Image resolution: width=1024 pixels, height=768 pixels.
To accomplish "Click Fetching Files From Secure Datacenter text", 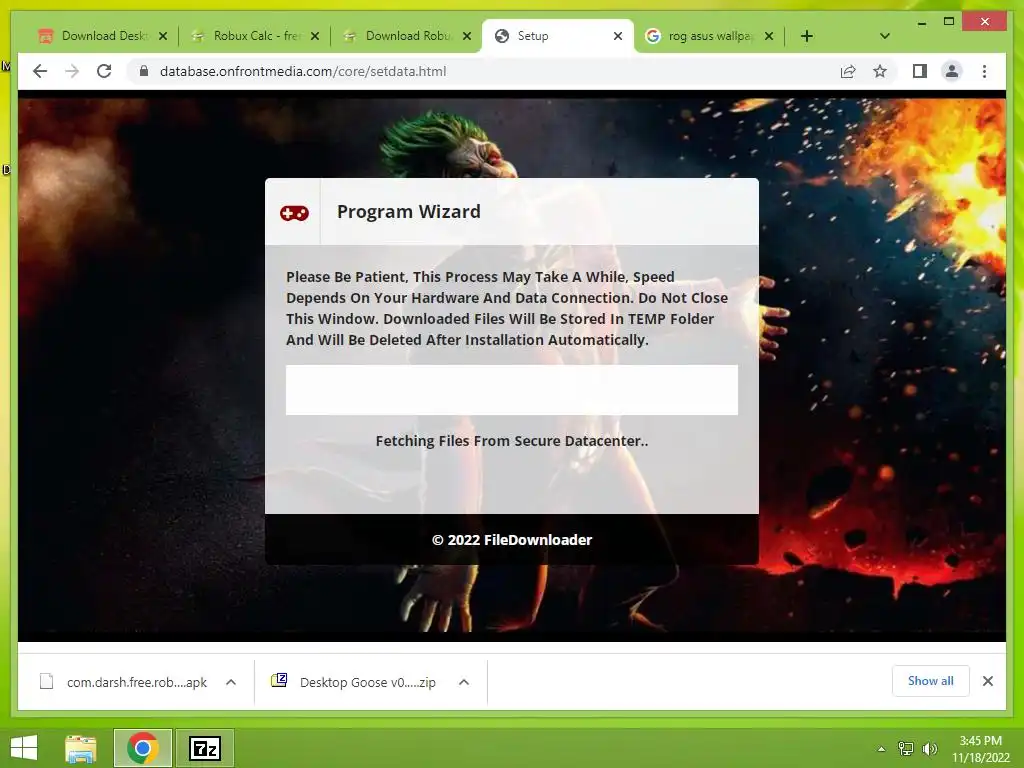I will (x=511, y=441).
